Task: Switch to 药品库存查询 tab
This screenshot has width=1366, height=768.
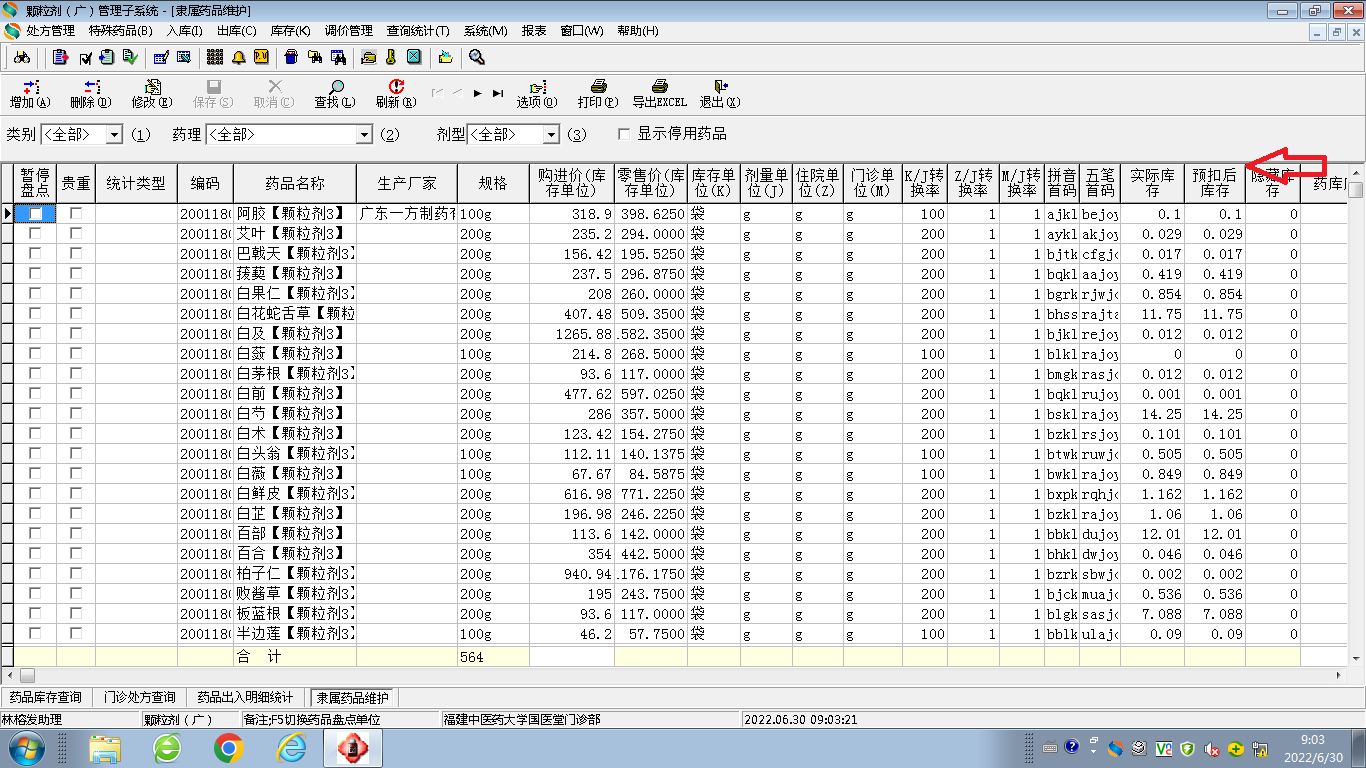Action: (46, 697)
